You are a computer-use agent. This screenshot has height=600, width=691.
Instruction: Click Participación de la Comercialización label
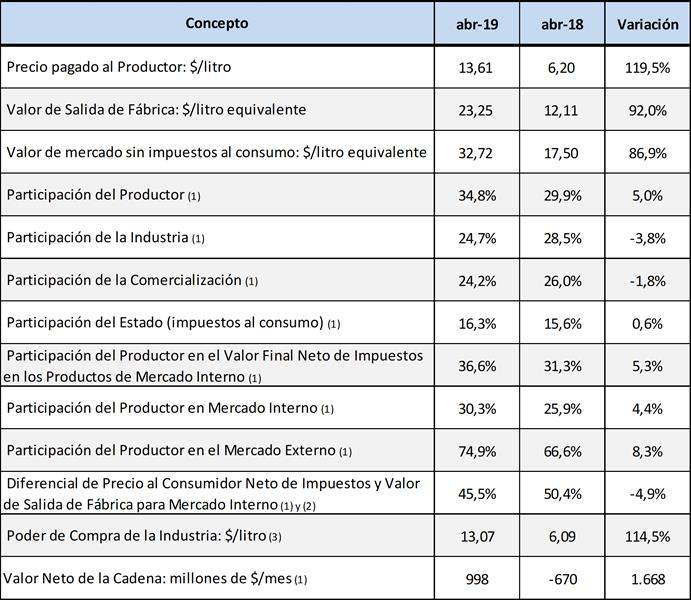(125, 281)
